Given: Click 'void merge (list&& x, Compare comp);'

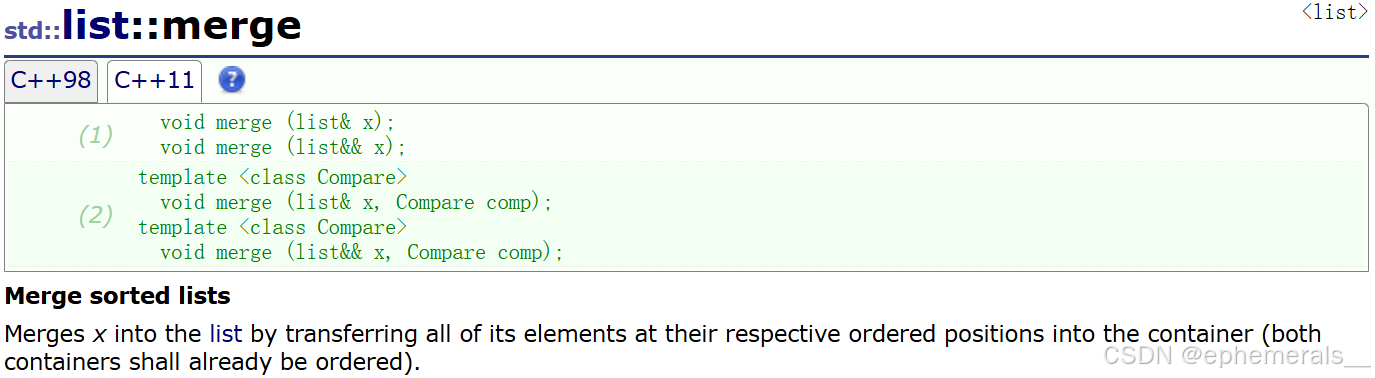Looking at the screenshot, I should 362,253.
